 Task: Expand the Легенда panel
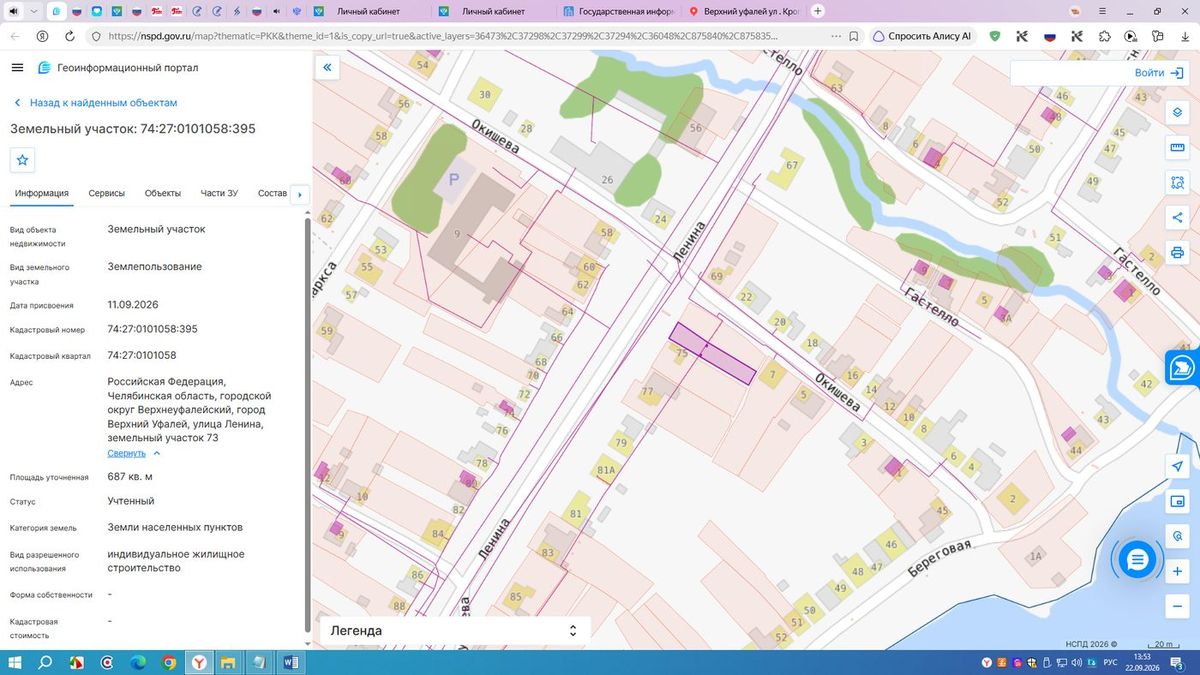point(455,631)
